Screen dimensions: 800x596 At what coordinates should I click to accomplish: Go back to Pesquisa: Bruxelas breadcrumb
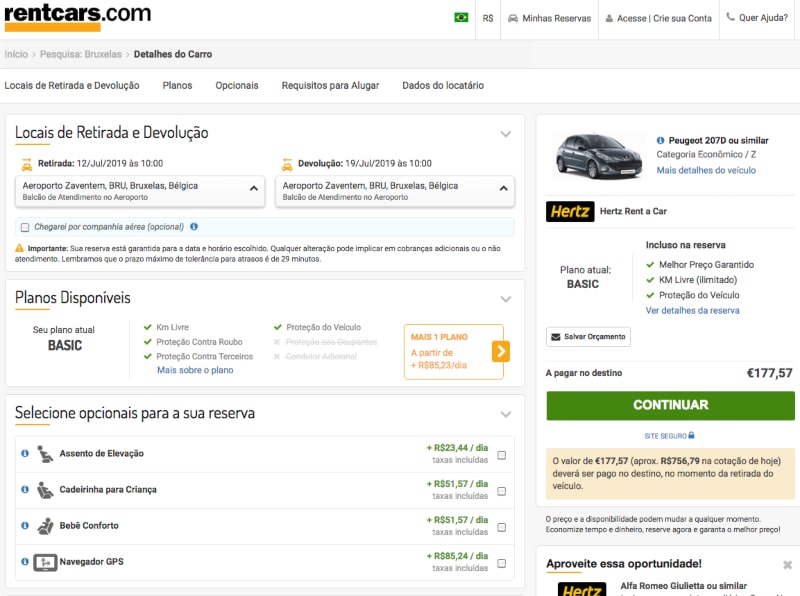tap(81, 54)
